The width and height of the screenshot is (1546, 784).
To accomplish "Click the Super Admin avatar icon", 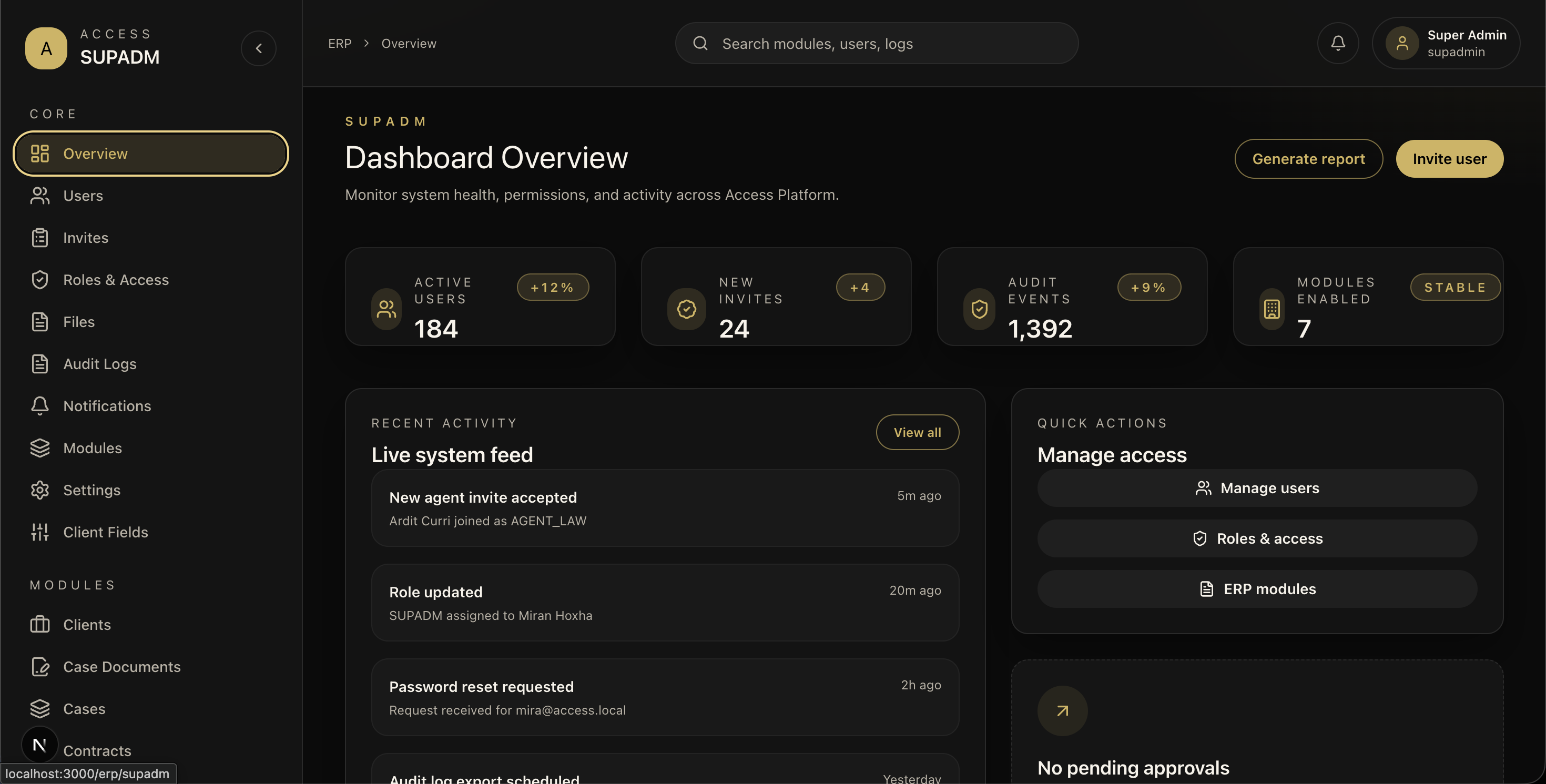I will point(1402,43).
